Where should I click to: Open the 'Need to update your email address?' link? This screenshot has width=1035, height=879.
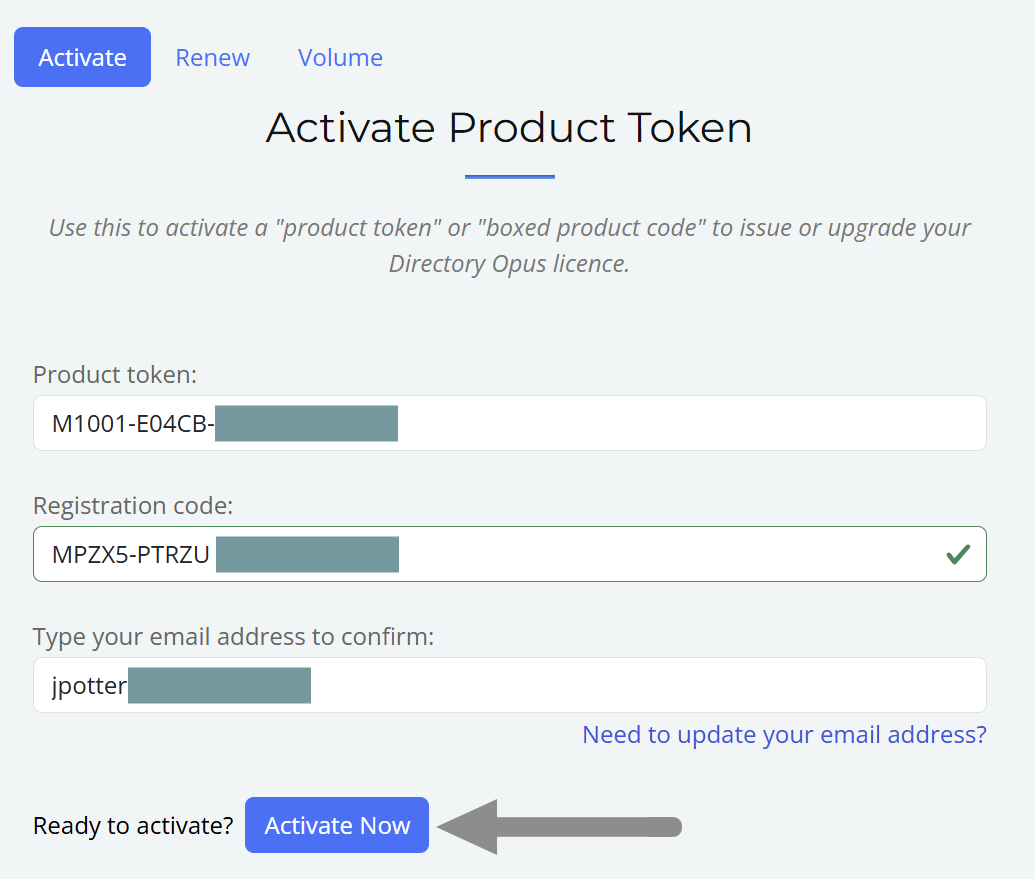pos(784,735)
